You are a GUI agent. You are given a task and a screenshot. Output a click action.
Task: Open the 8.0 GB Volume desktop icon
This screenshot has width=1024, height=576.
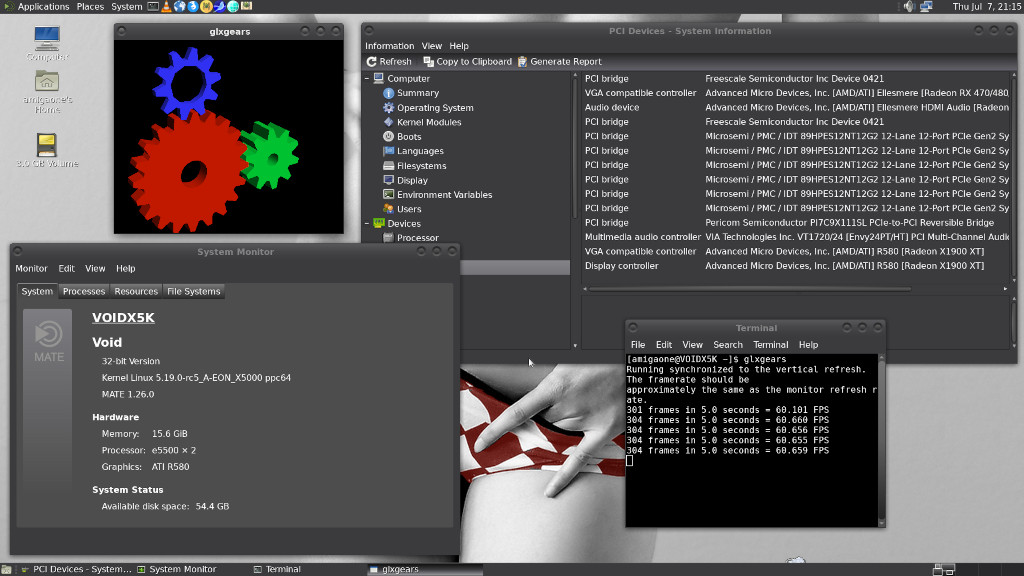click(47, 150)
